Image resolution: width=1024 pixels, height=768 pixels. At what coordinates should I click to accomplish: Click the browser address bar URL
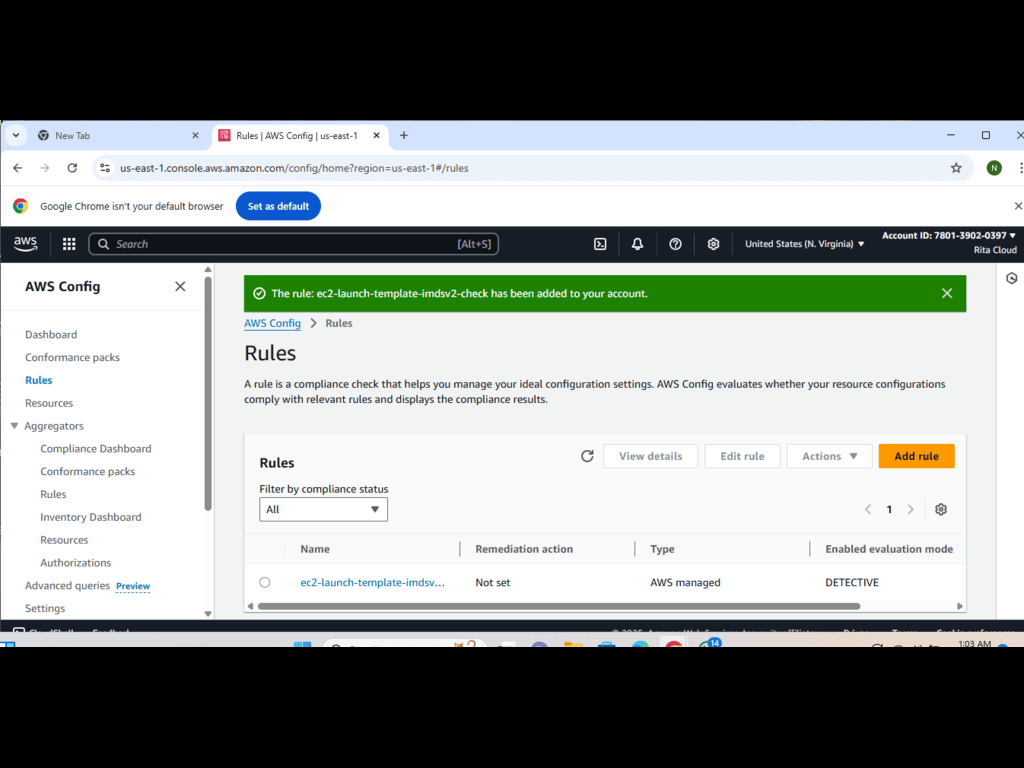tap(294, 168)
